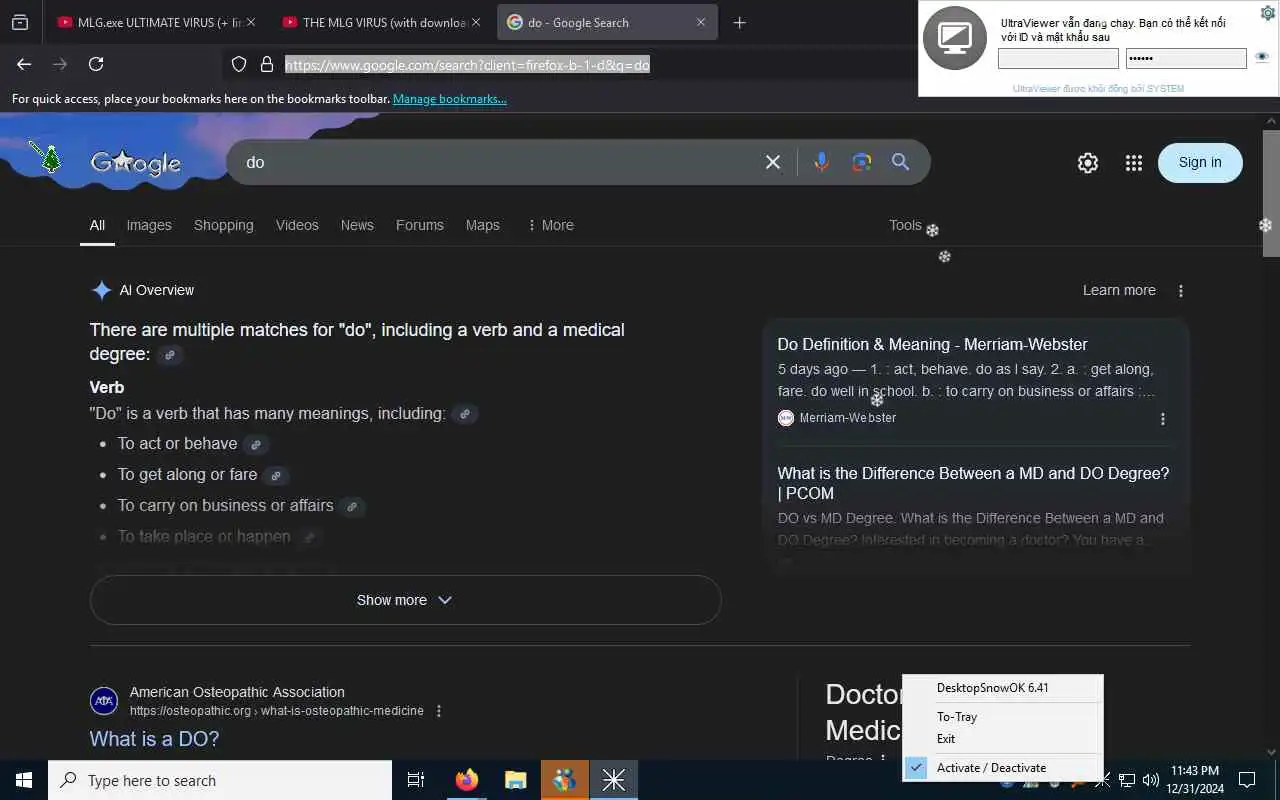Click the padlock site information icon
1280x800 pixels.
pos(267,64)
